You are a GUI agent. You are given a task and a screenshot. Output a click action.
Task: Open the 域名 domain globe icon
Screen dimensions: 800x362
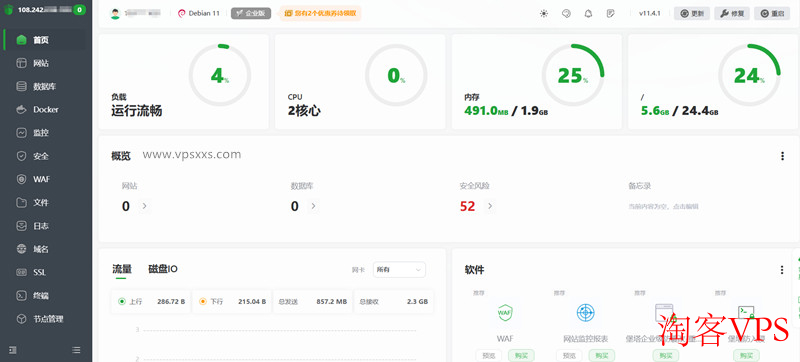pos(21,249)
